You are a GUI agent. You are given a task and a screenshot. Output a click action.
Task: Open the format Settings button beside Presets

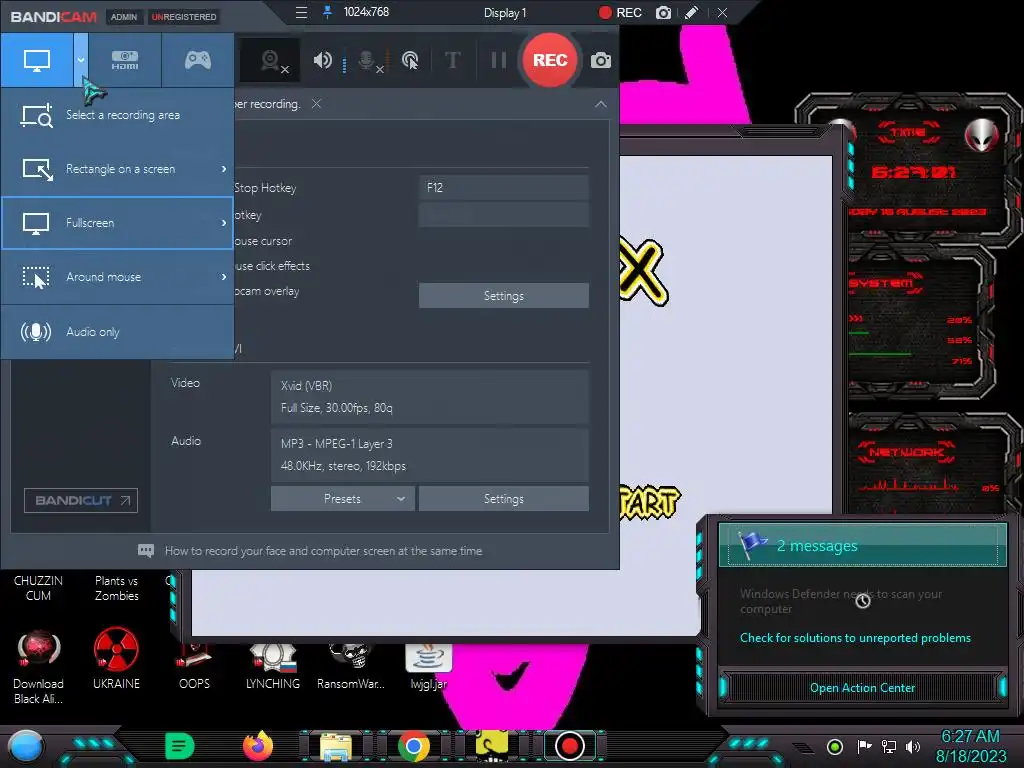coord(504,499)
